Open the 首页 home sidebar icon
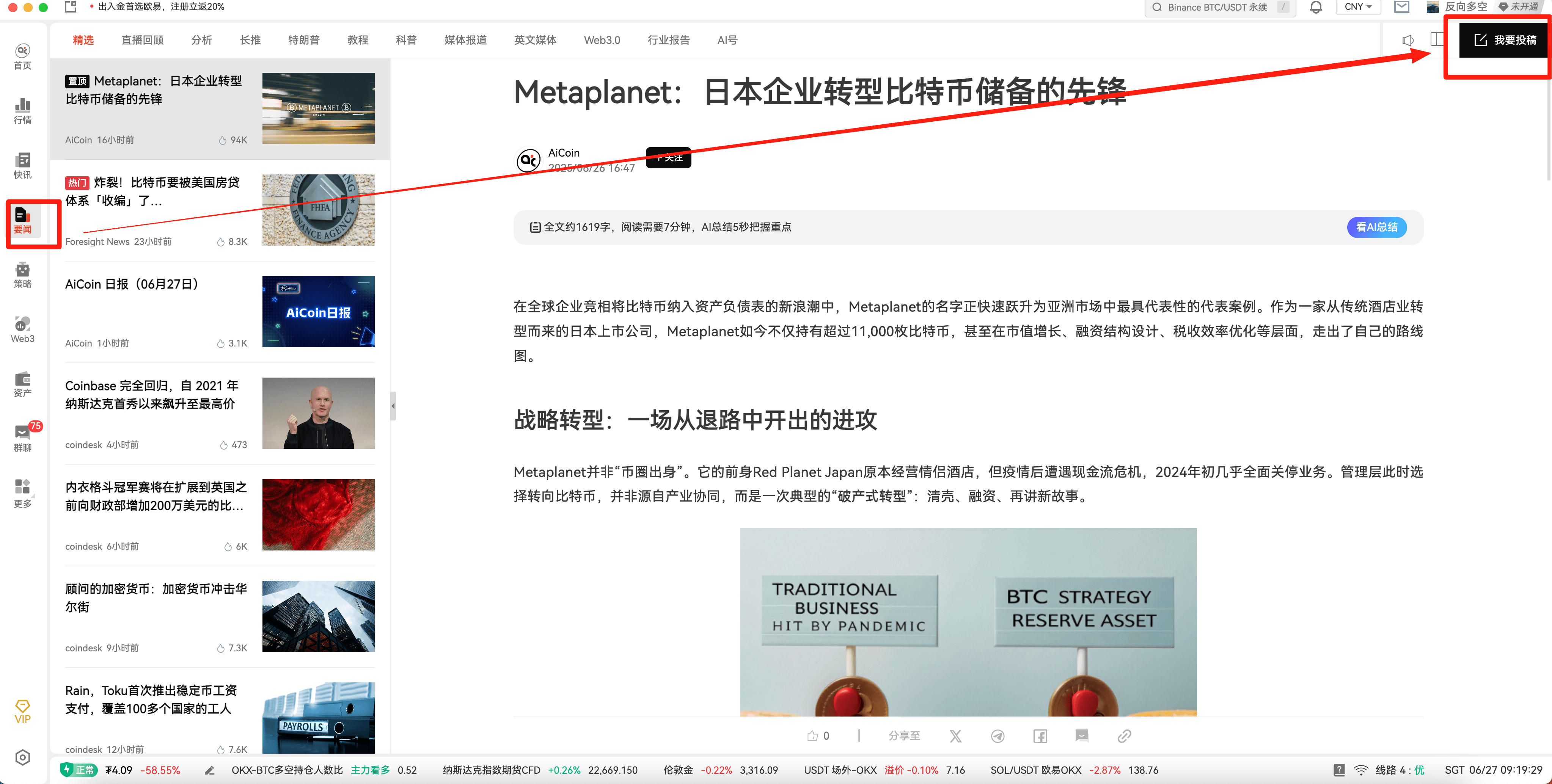 [x=23, y=56]
